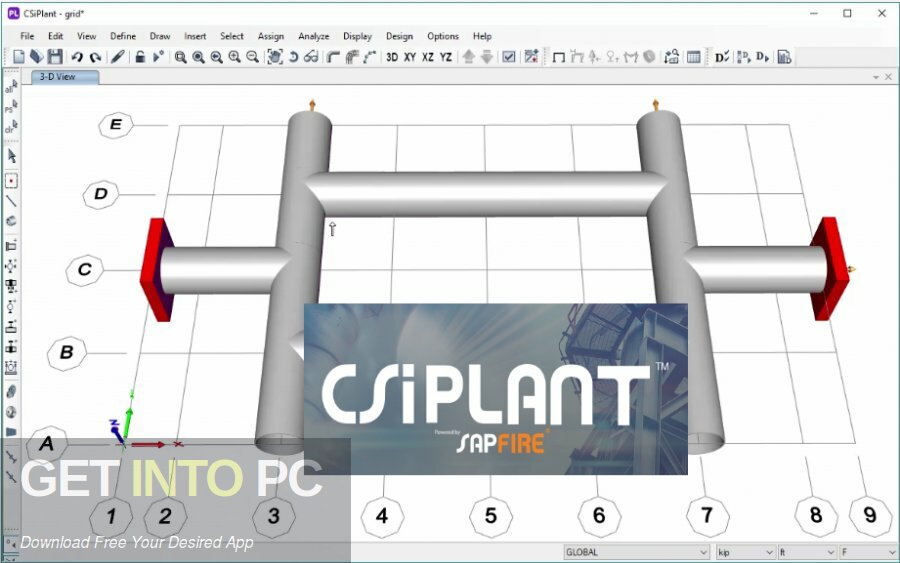Click the Clear Selection 'clr' sidebar icon

coord(11,127)
